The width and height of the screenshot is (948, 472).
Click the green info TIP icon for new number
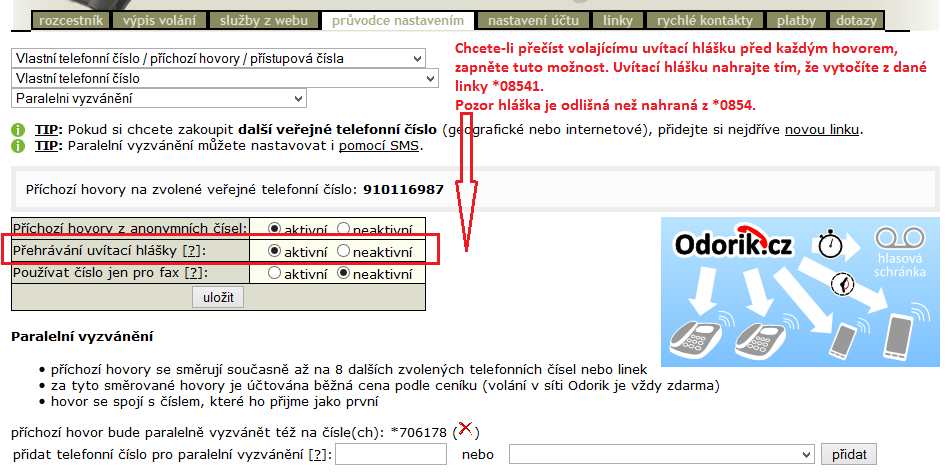coord(18,131)
